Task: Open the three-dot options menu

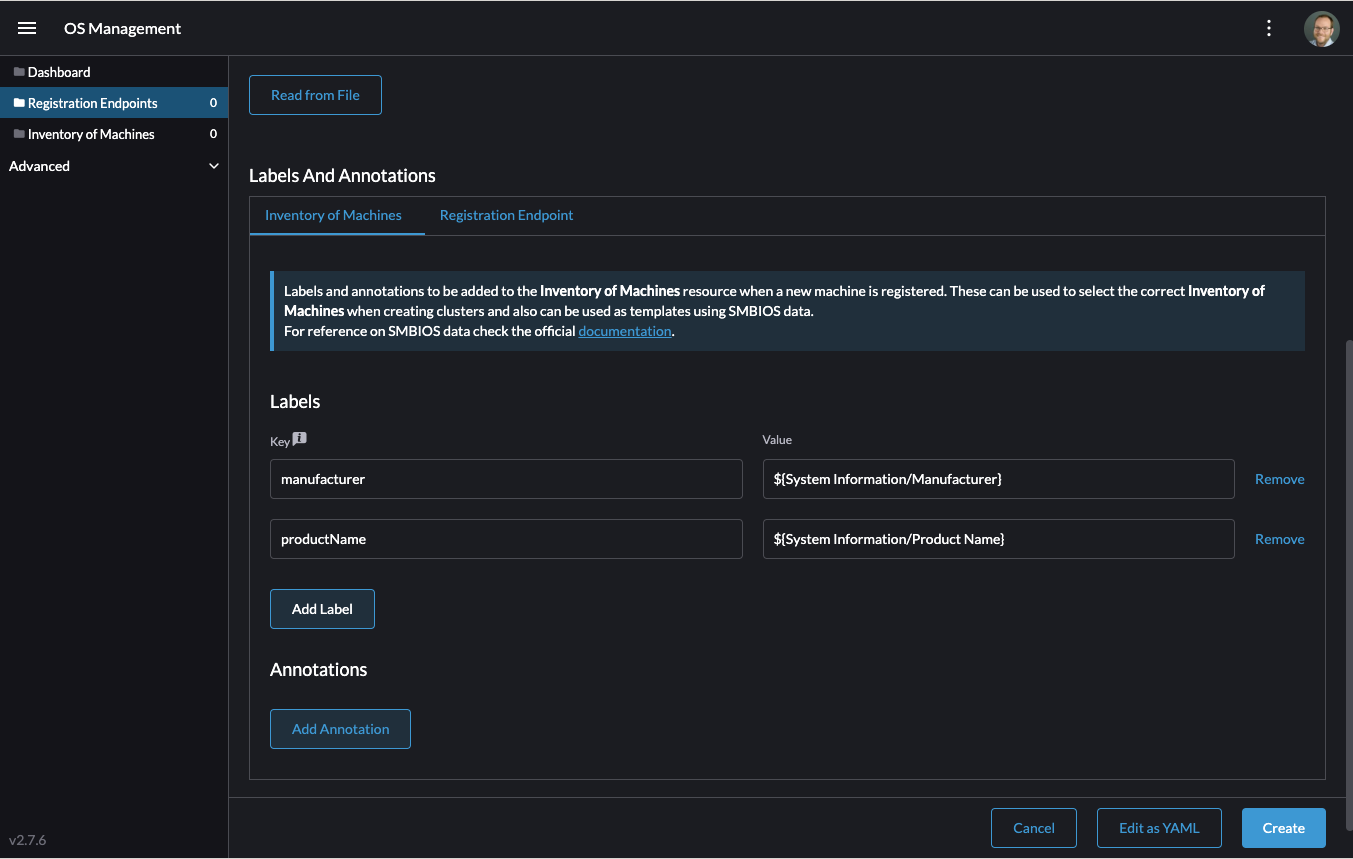Action: click(1269, 28)
